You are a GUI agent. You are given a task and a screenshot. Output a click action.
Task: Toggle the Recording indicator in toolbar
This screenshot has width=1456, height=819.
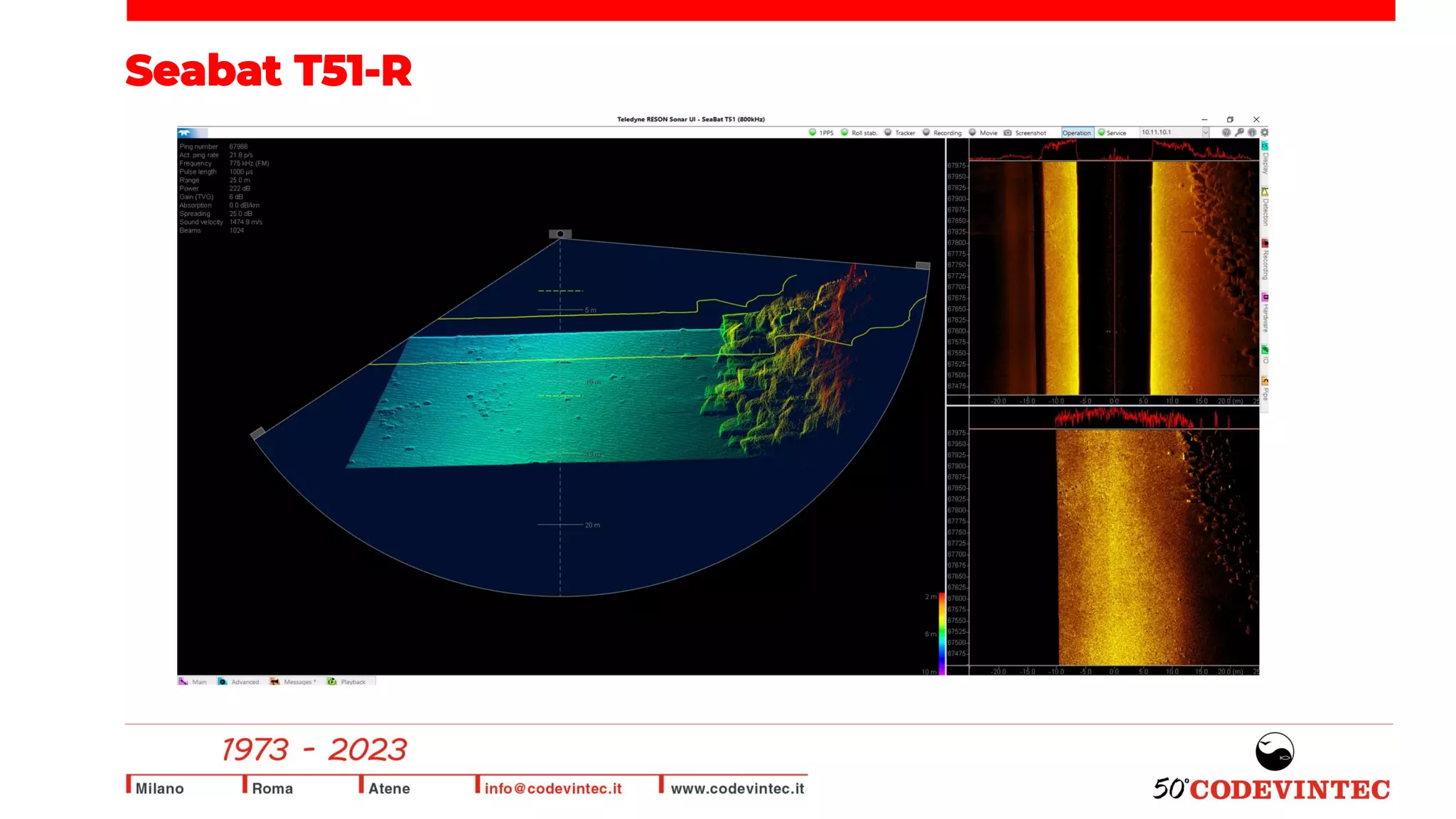pos(942,133)
